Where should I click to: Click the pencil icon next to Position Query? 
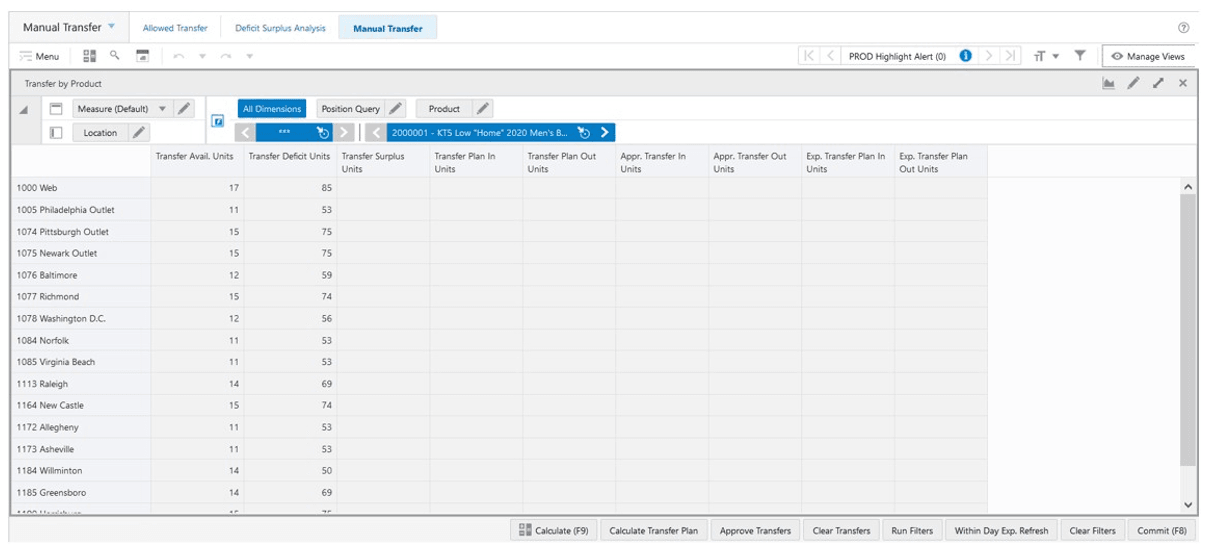(395, 109)
